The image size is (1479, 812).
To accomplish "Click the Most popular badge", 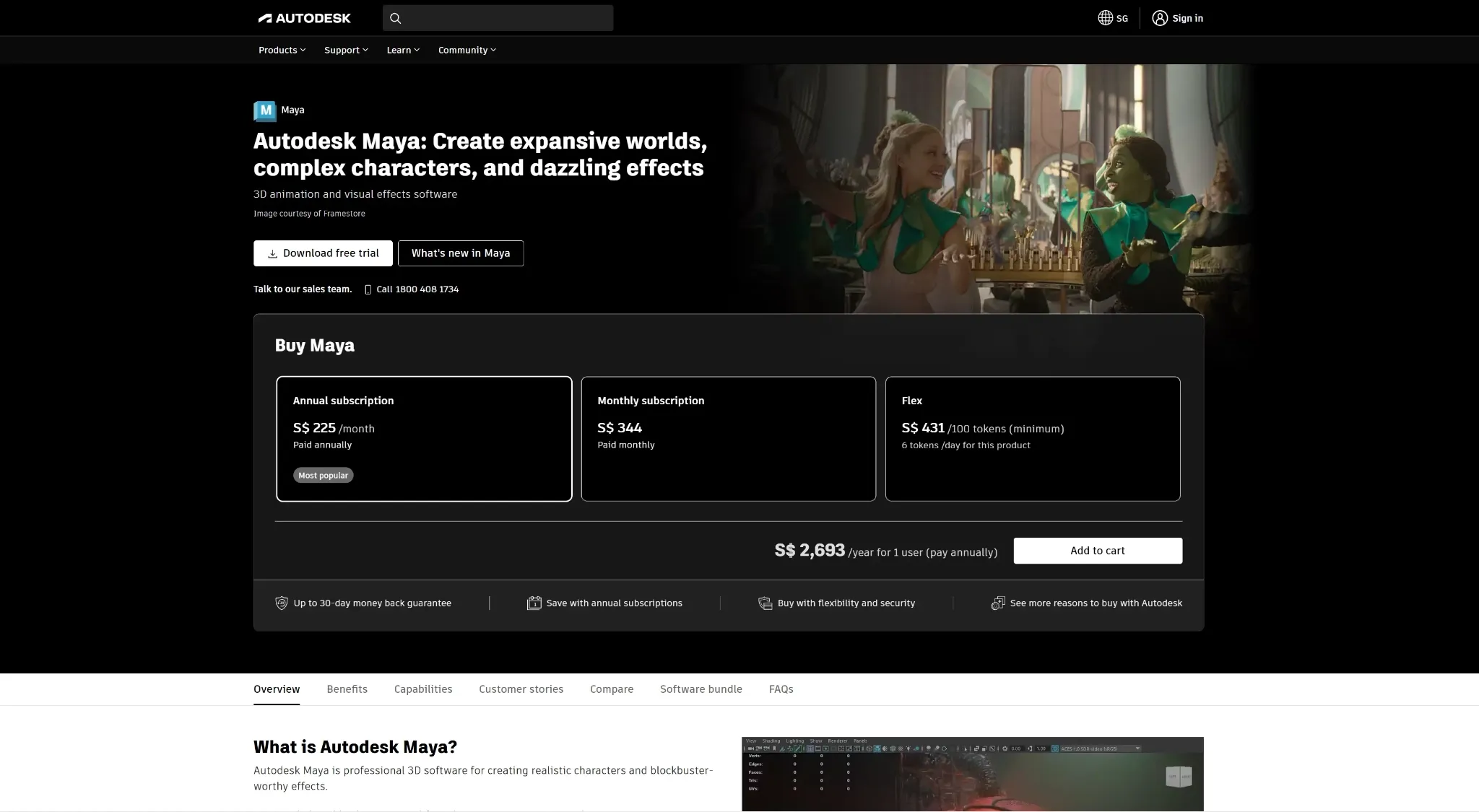I will [323, 476].
